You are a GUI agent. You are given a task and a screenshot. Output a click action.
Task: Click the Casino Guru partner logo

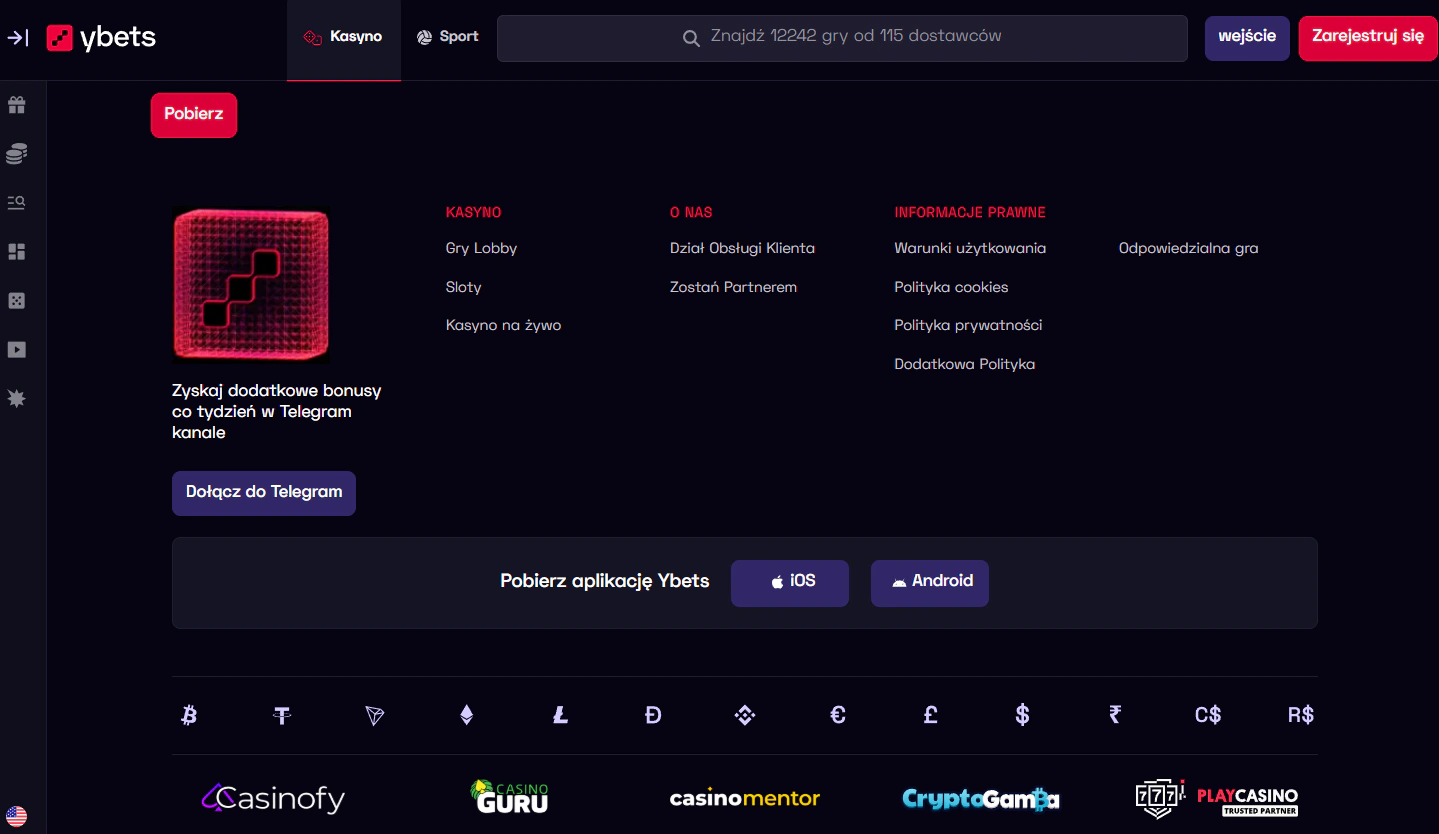point(509,797)
